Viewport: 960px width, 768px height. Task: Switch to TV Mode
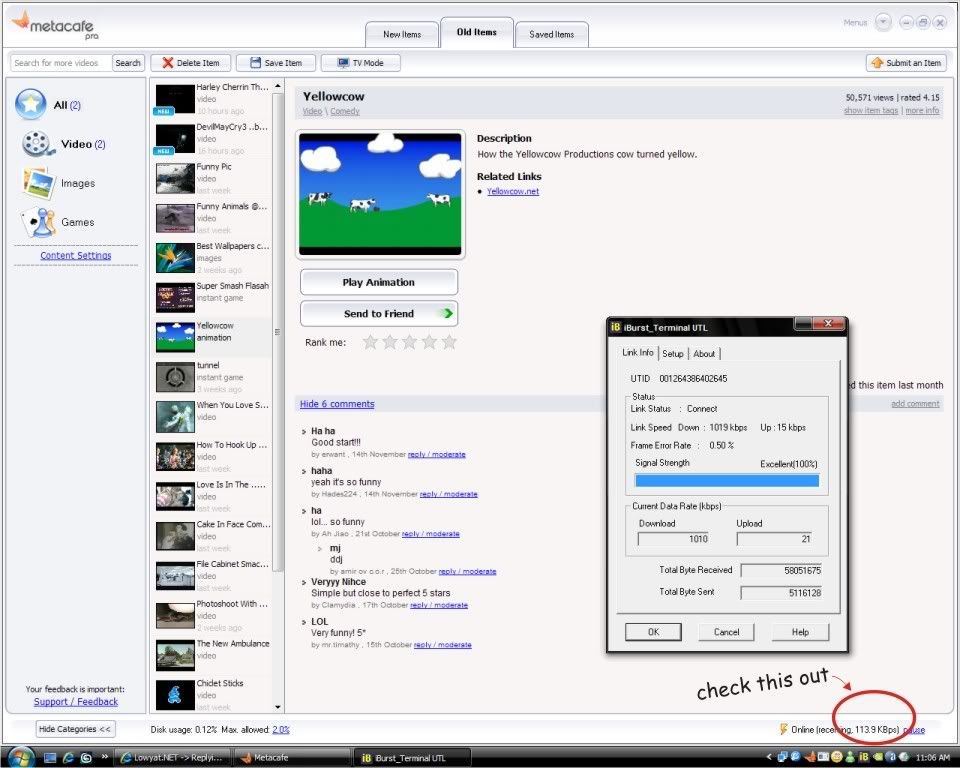361,62
